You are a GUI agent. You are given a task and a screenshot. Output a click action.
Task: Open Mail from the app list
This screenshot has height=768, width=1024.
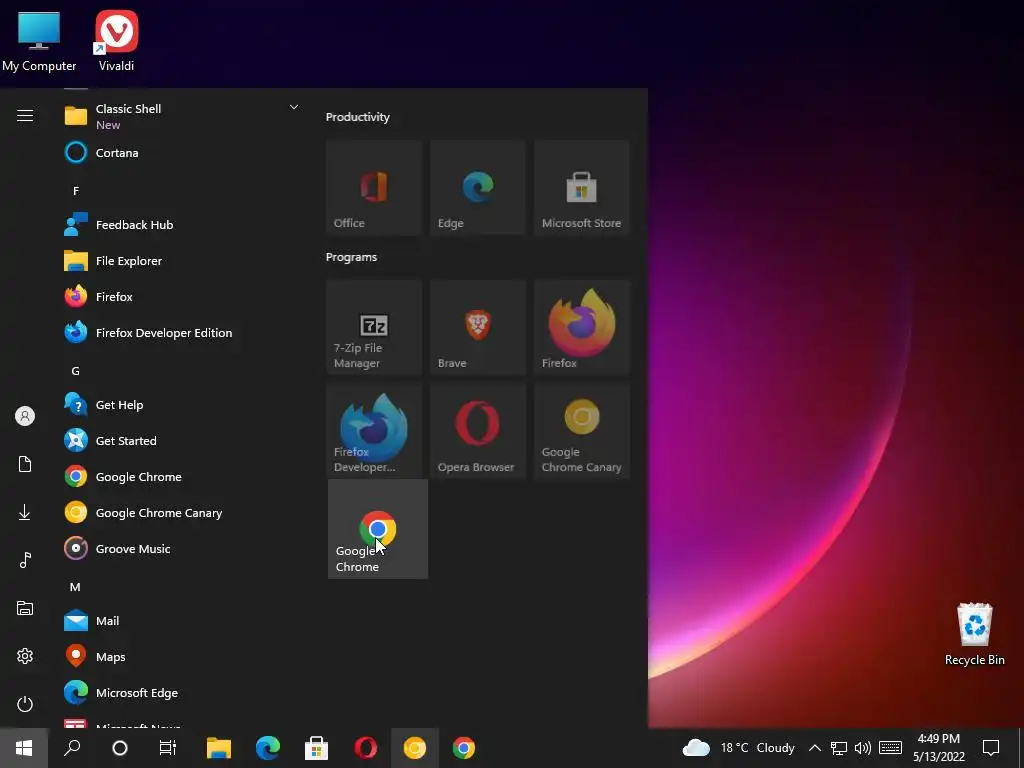point(182,620)
